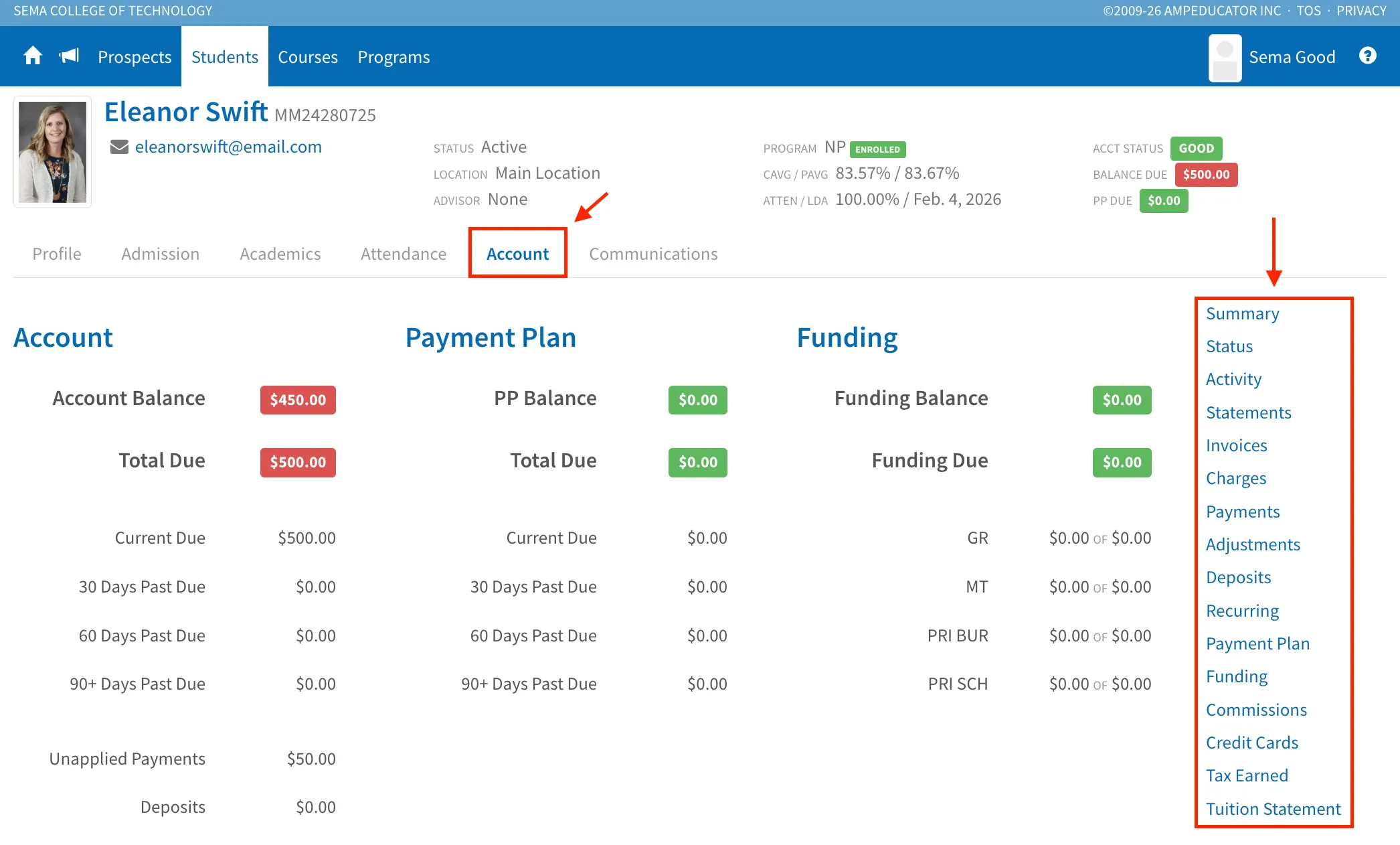
Task: Open the Payments sidebar link
Action: 1243,512
